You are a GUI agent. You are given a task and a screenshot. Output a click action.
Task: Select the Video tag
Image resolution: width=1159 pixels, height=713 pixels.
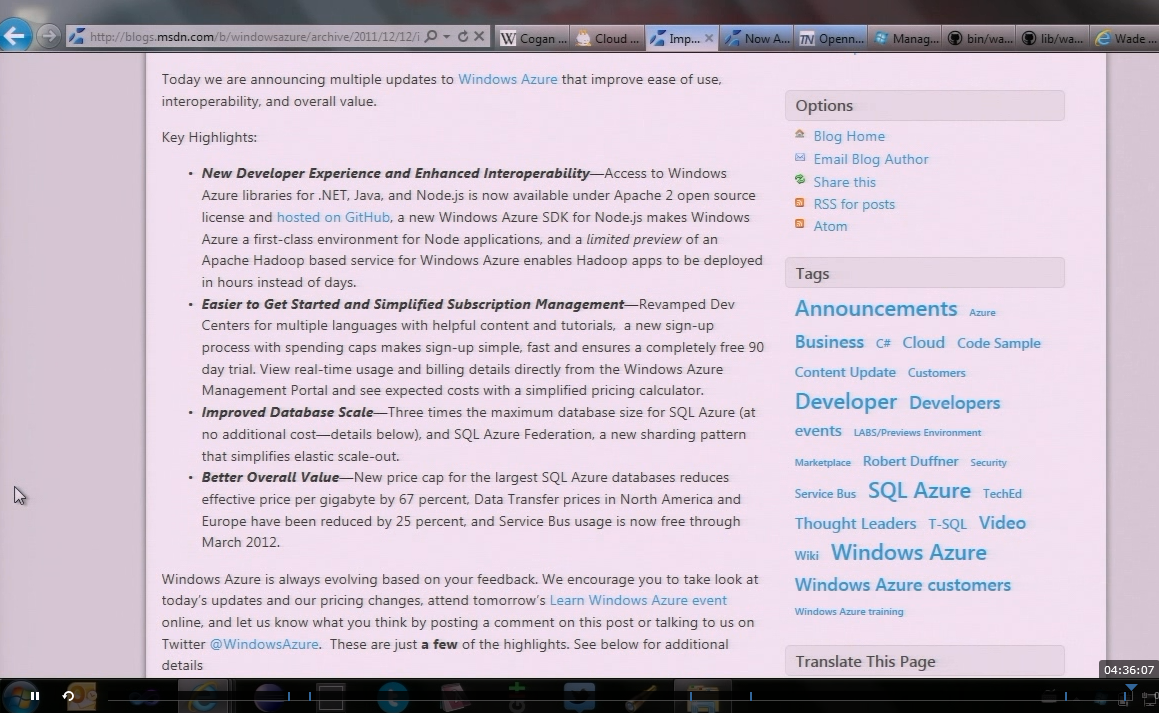(x=1002, y=522)
